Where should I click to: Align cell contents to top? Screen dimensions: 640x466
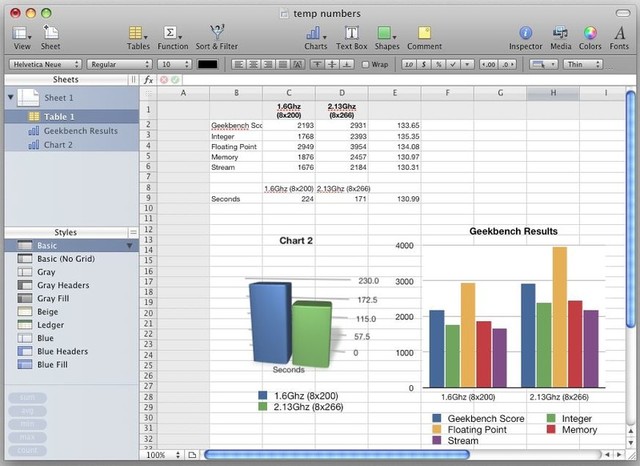point(317,64)
